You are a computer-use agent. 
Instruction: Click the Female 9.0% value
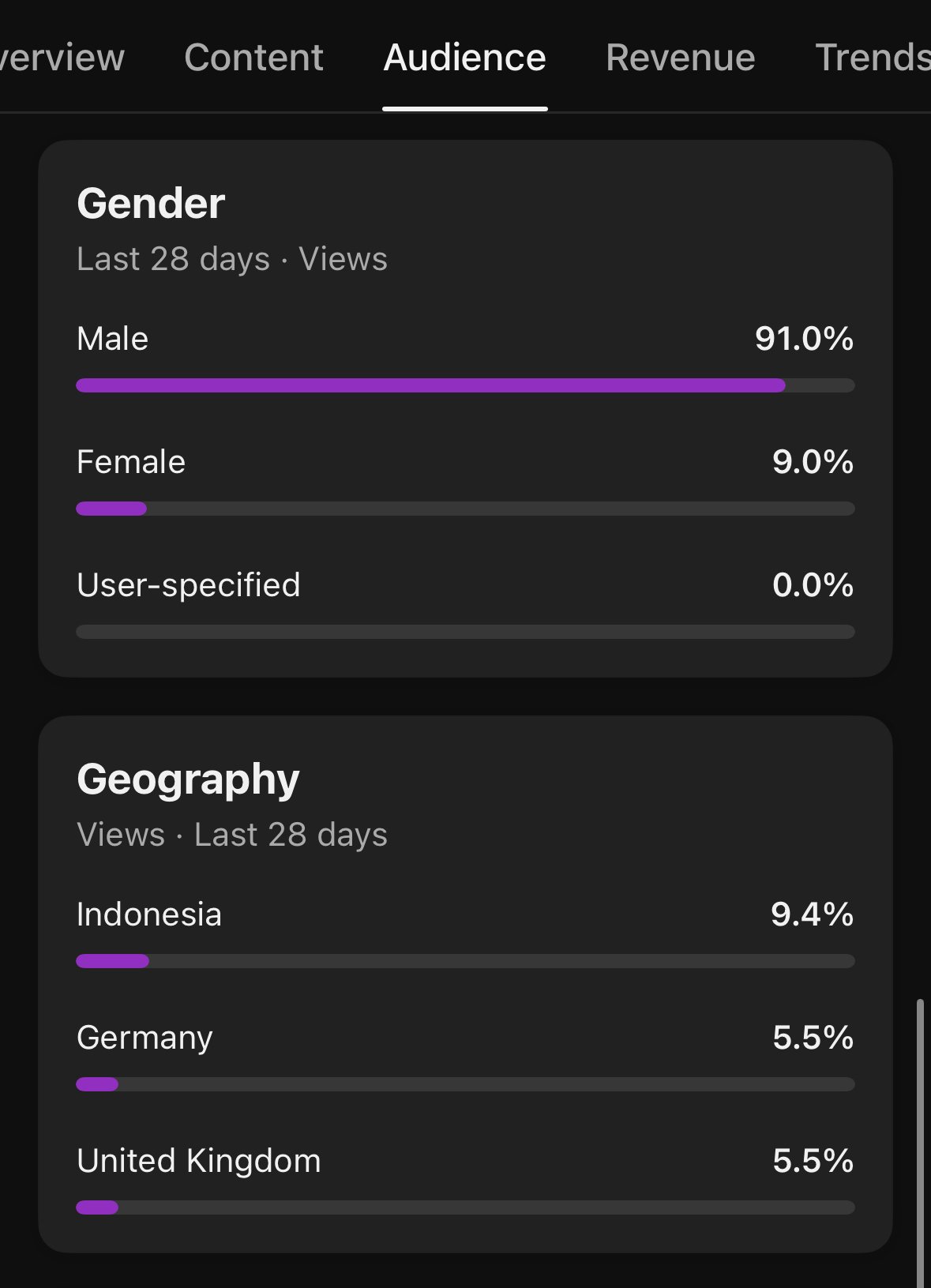(x=813, y=462)
